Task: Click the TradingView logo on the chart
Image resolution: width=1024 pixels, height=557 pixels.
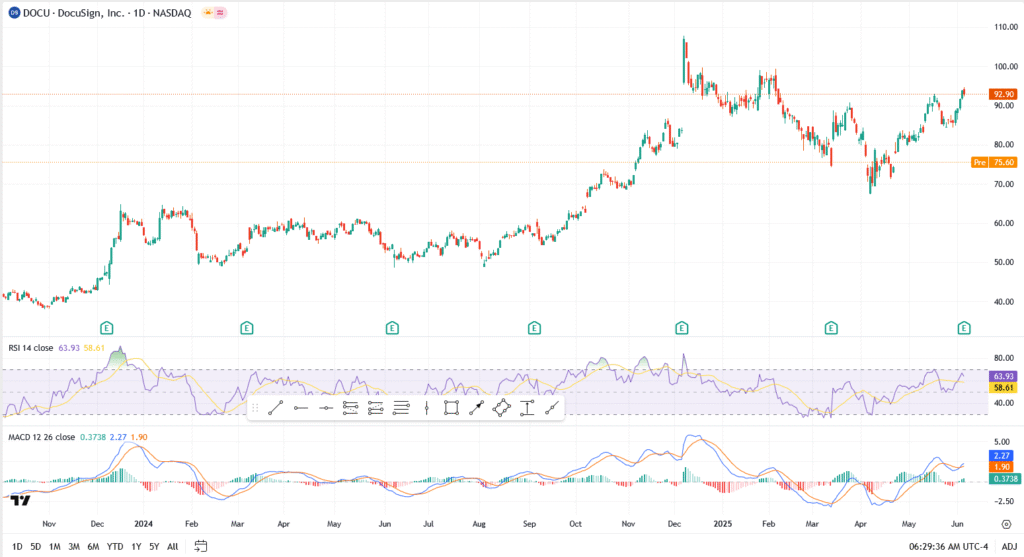Action: click(x=20, y=499)
